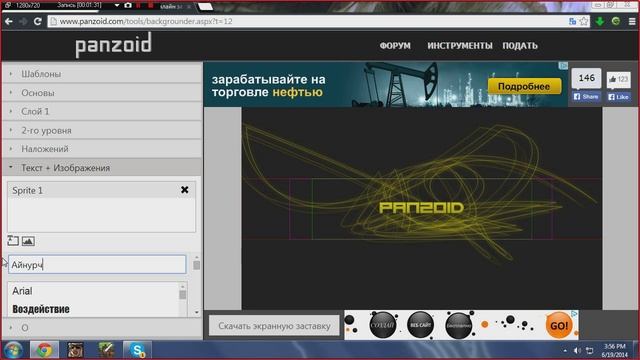Expand the Наложений section

102,149
